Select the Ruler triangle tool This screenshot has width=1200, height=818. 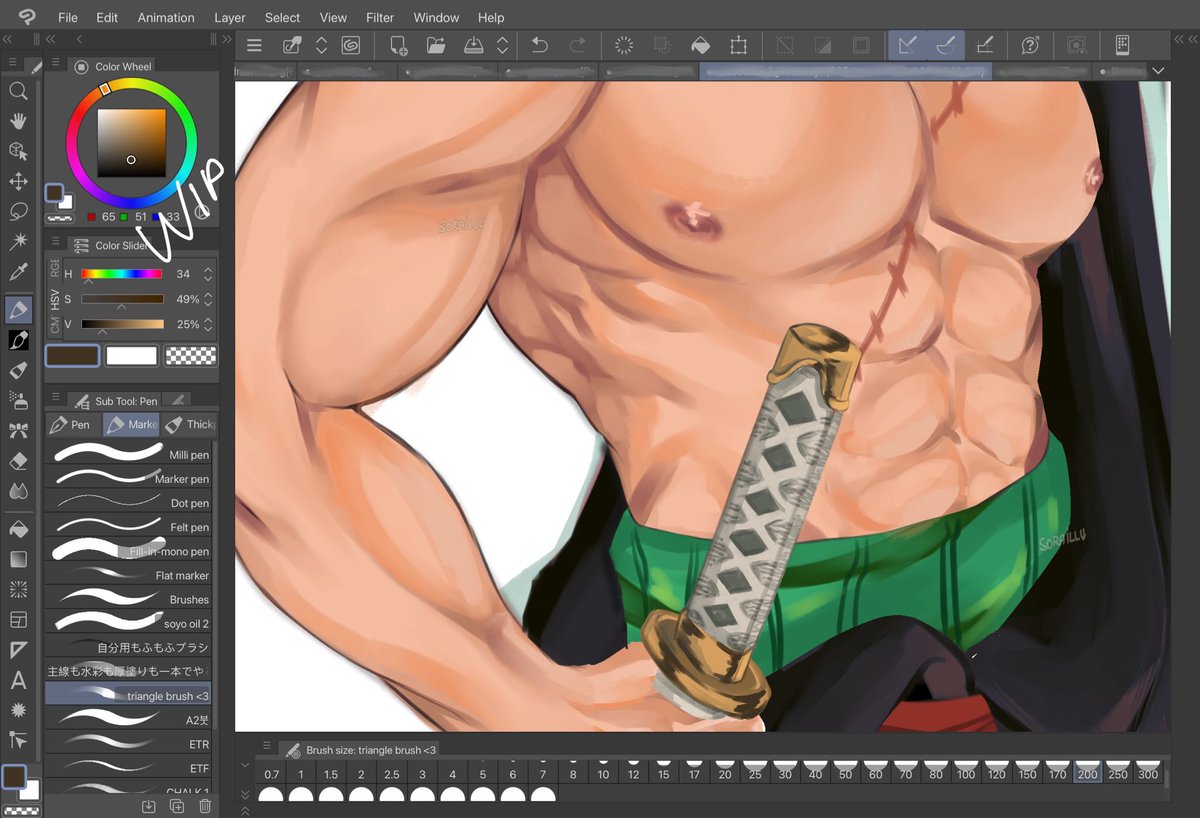18,650
